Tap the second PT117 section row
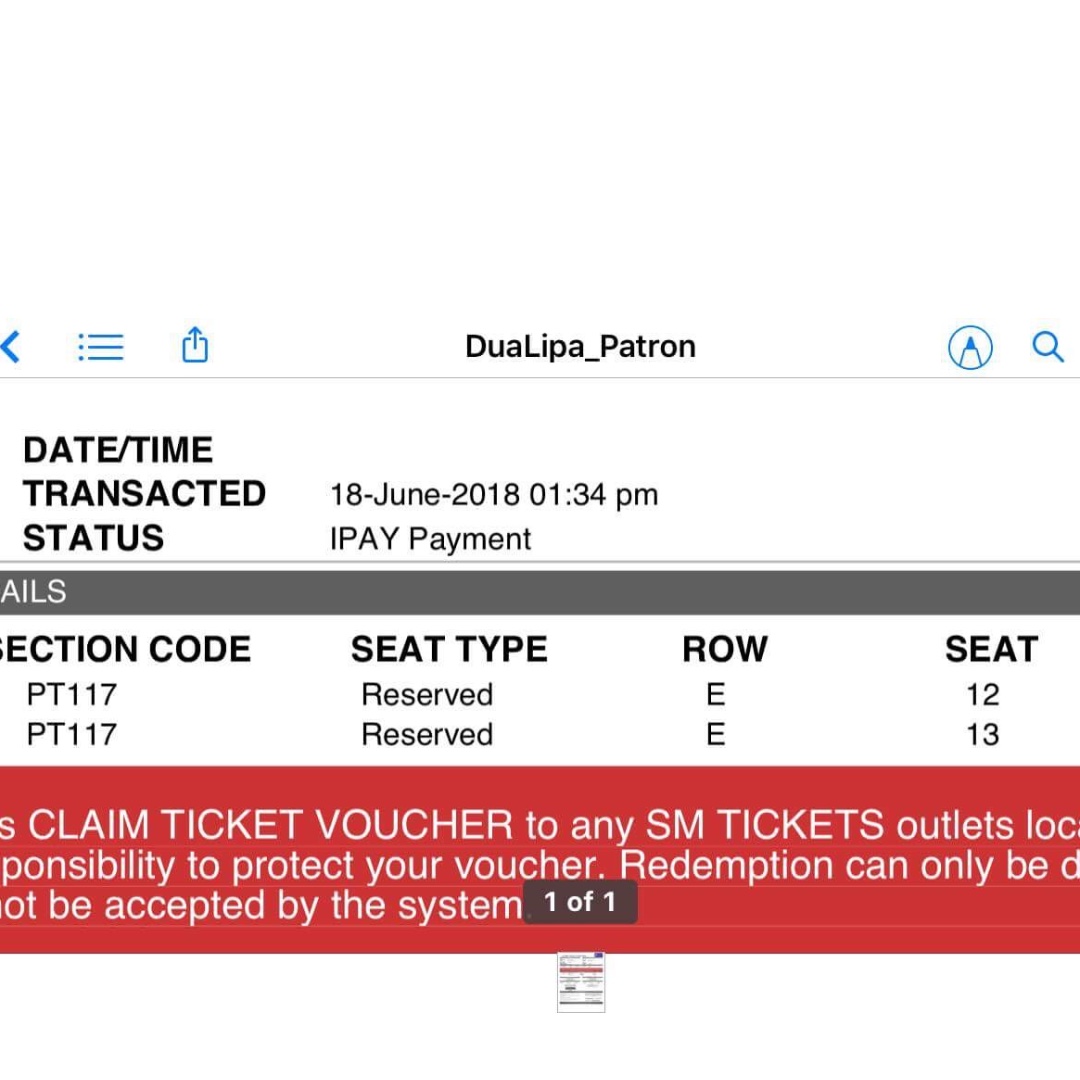Viewport: 1080px width, 1080px height. pyautogui.click(x=70, y=734)
